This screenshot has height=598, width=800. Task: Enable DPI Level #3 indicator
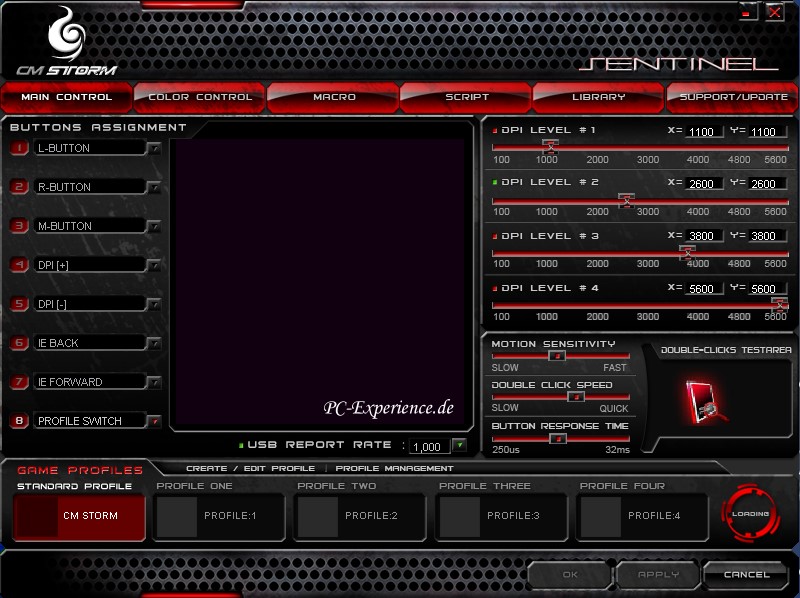[x=494, y=236]
